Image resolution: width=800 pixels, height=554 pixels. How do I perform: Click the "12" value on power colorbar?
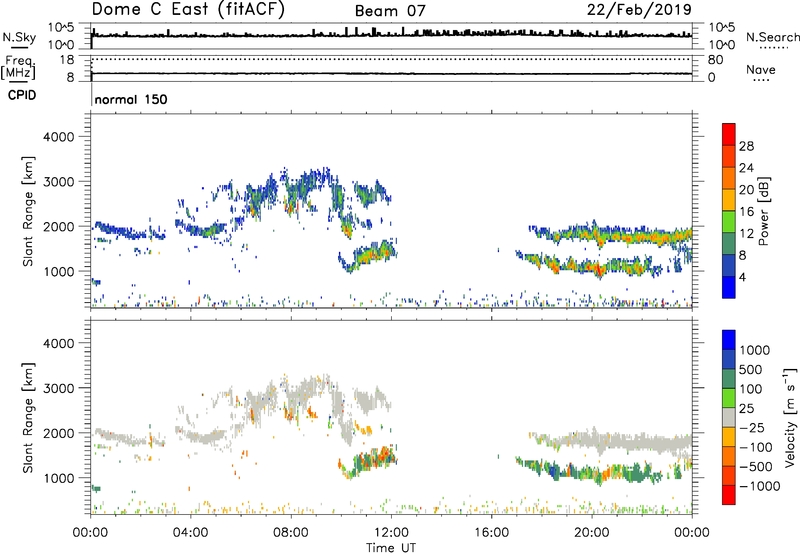746,234
